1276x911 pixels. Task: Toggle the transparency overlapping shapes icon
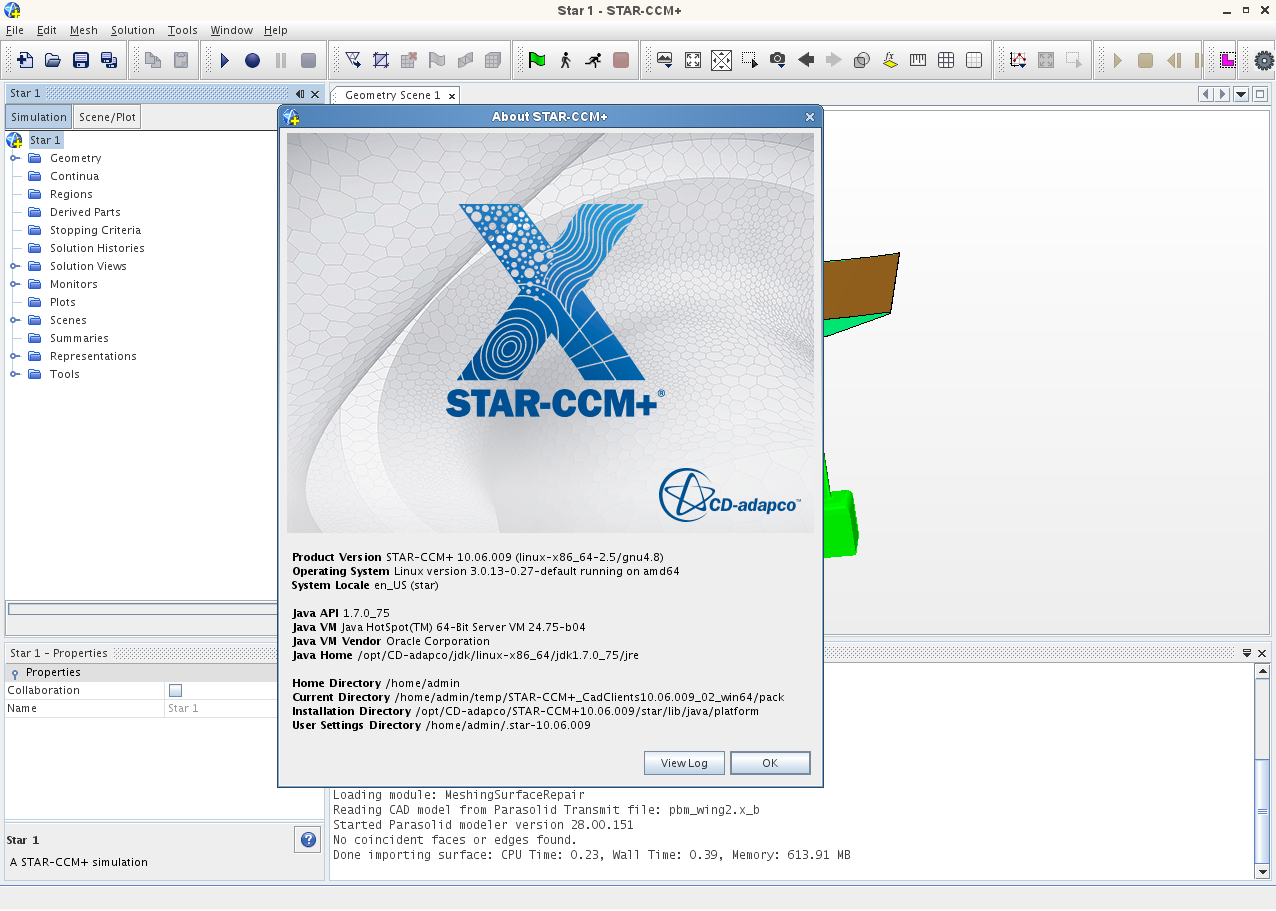(861, 60)
